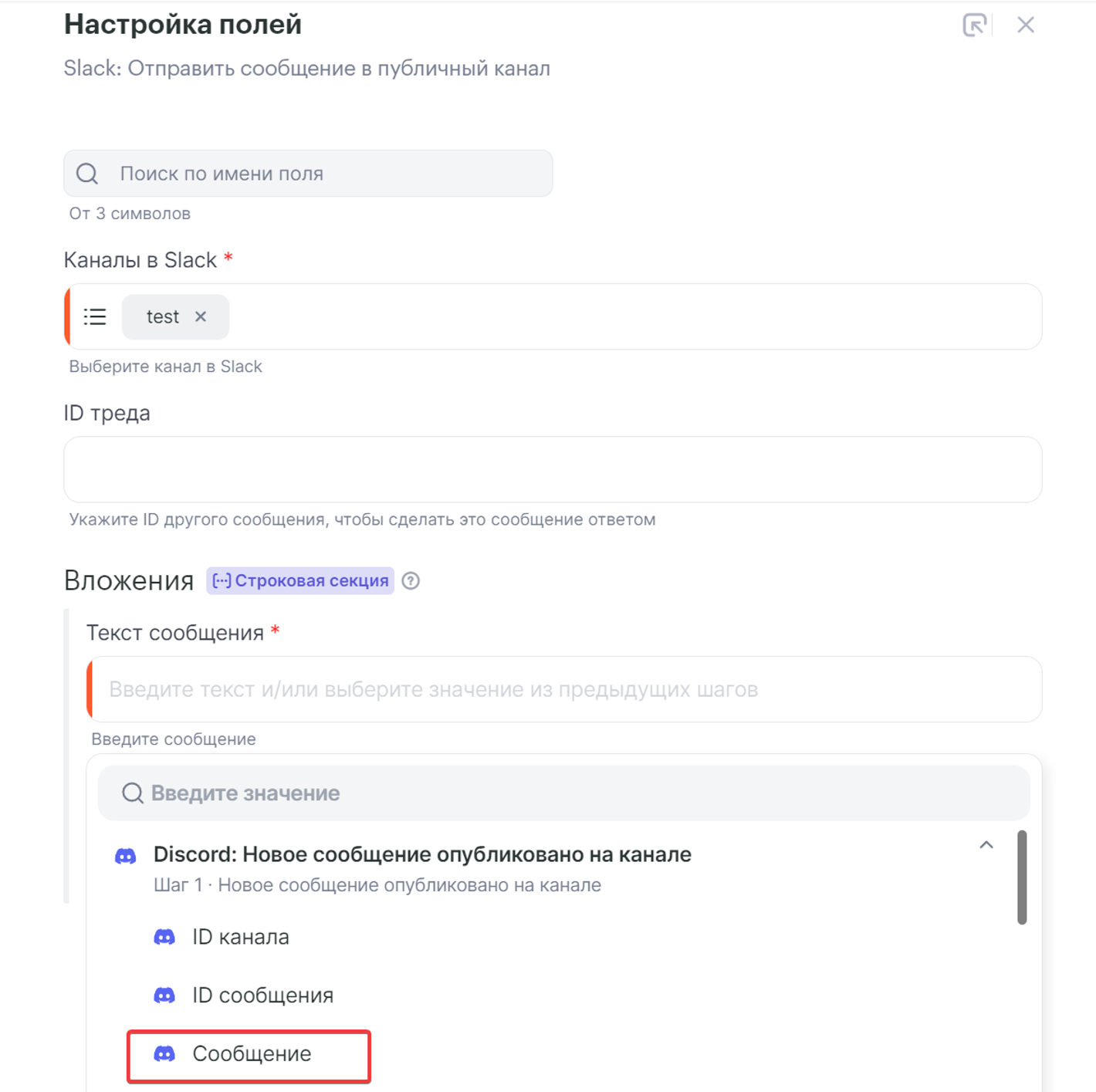Close the field settings panel
This screenshot has width=1096, height=1092.
[1025, 25]
